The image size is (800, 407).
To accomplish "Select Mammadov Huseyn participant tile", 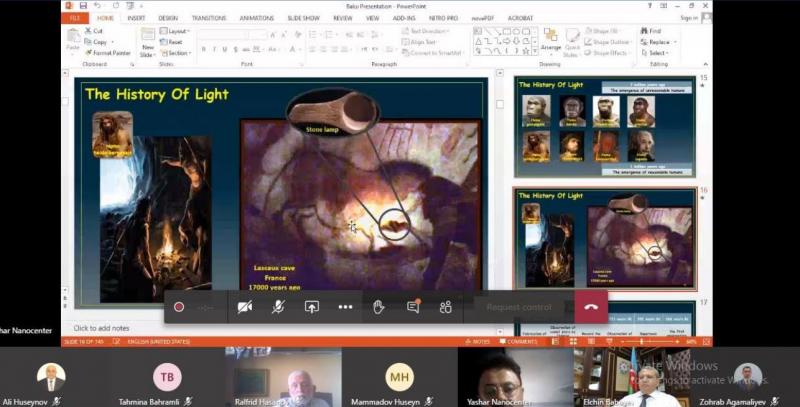I will pyautogui.click(x=399, y=378).
